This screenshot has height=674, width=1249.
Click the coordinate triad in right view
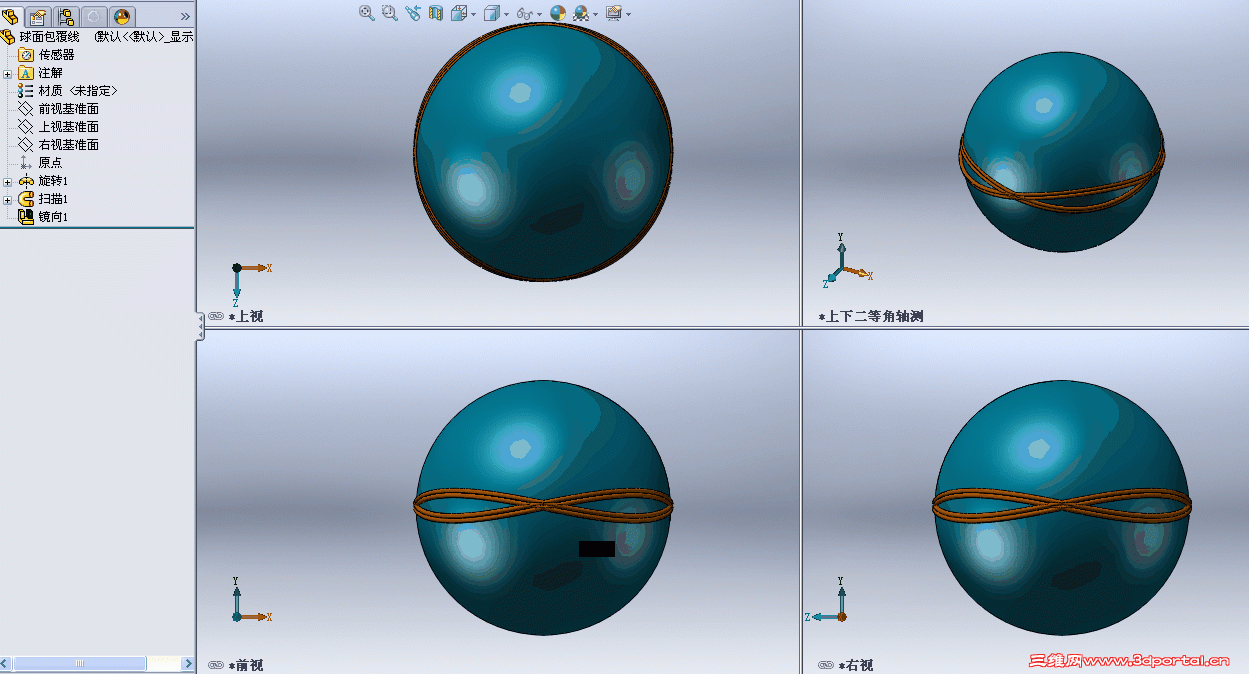(x=828, y=601)
